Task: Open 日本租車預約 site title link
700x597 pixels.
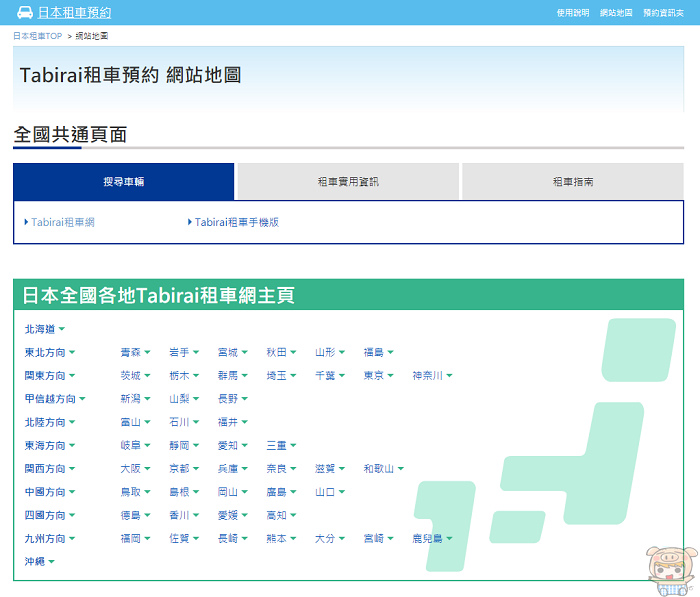Action: tap(74, 13)
